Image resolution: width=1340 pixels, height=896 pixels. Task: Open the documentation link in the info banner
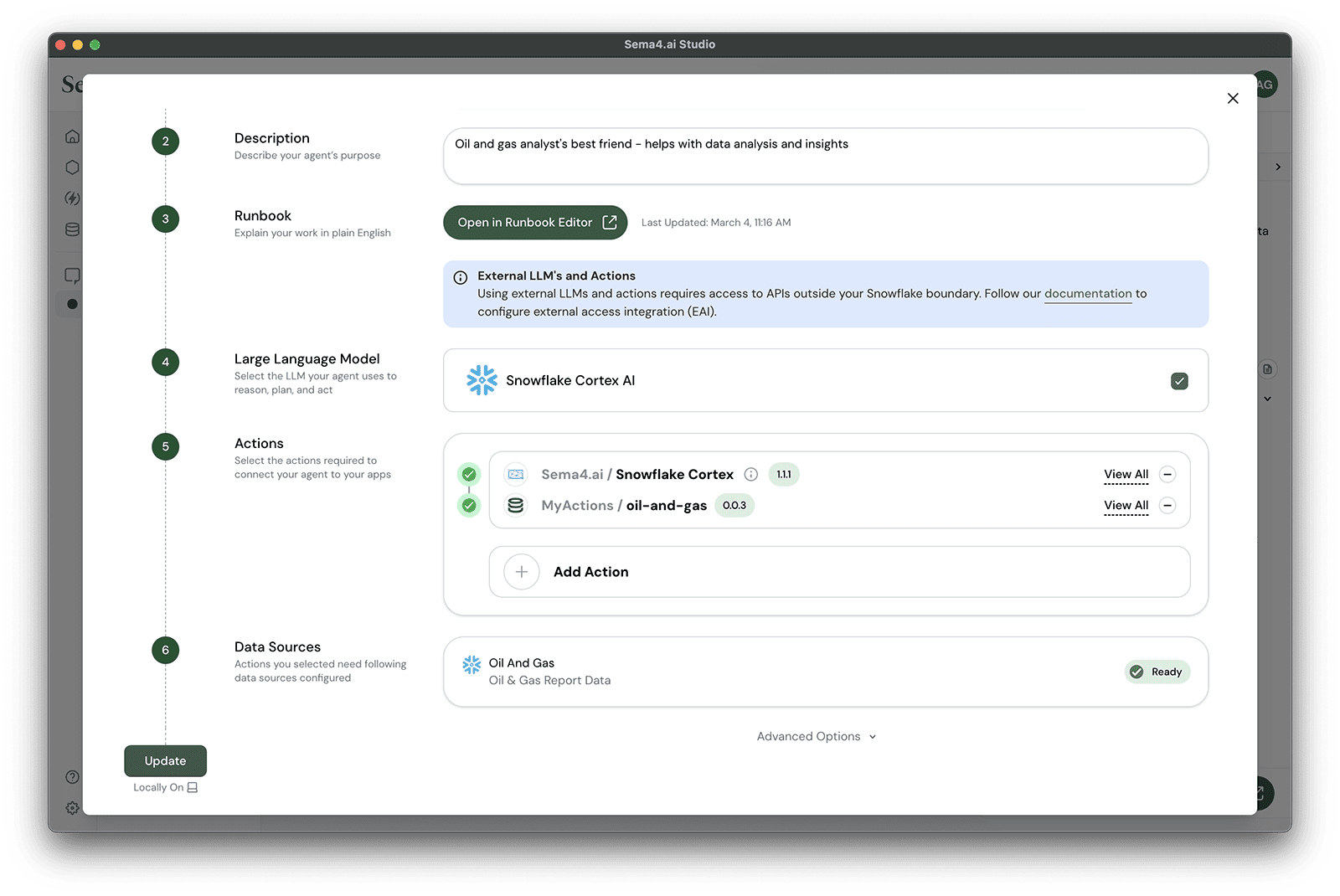[1088, 294]
